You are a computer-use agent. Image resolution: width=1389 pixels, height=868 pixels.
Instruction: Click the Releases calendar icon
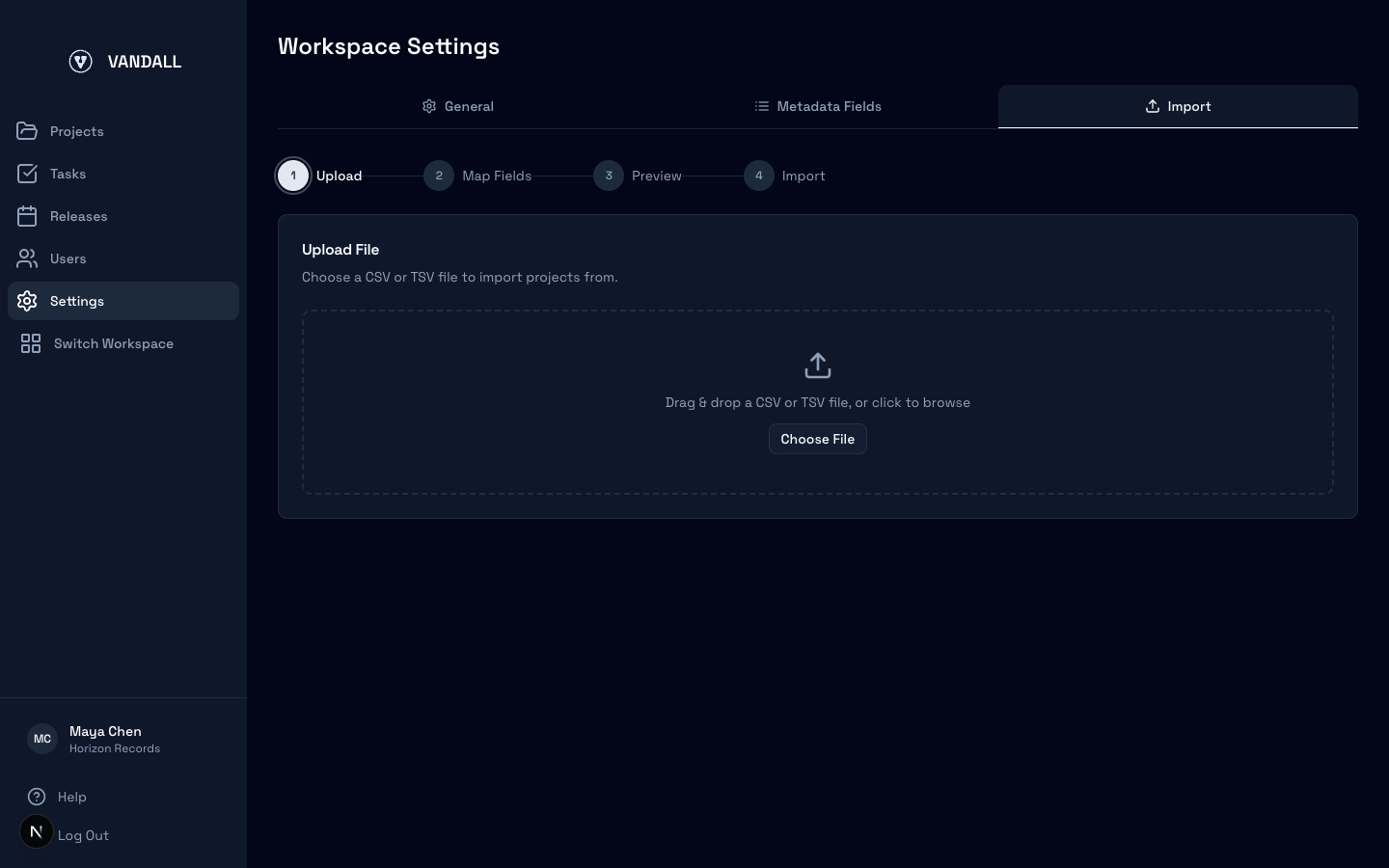27,216
